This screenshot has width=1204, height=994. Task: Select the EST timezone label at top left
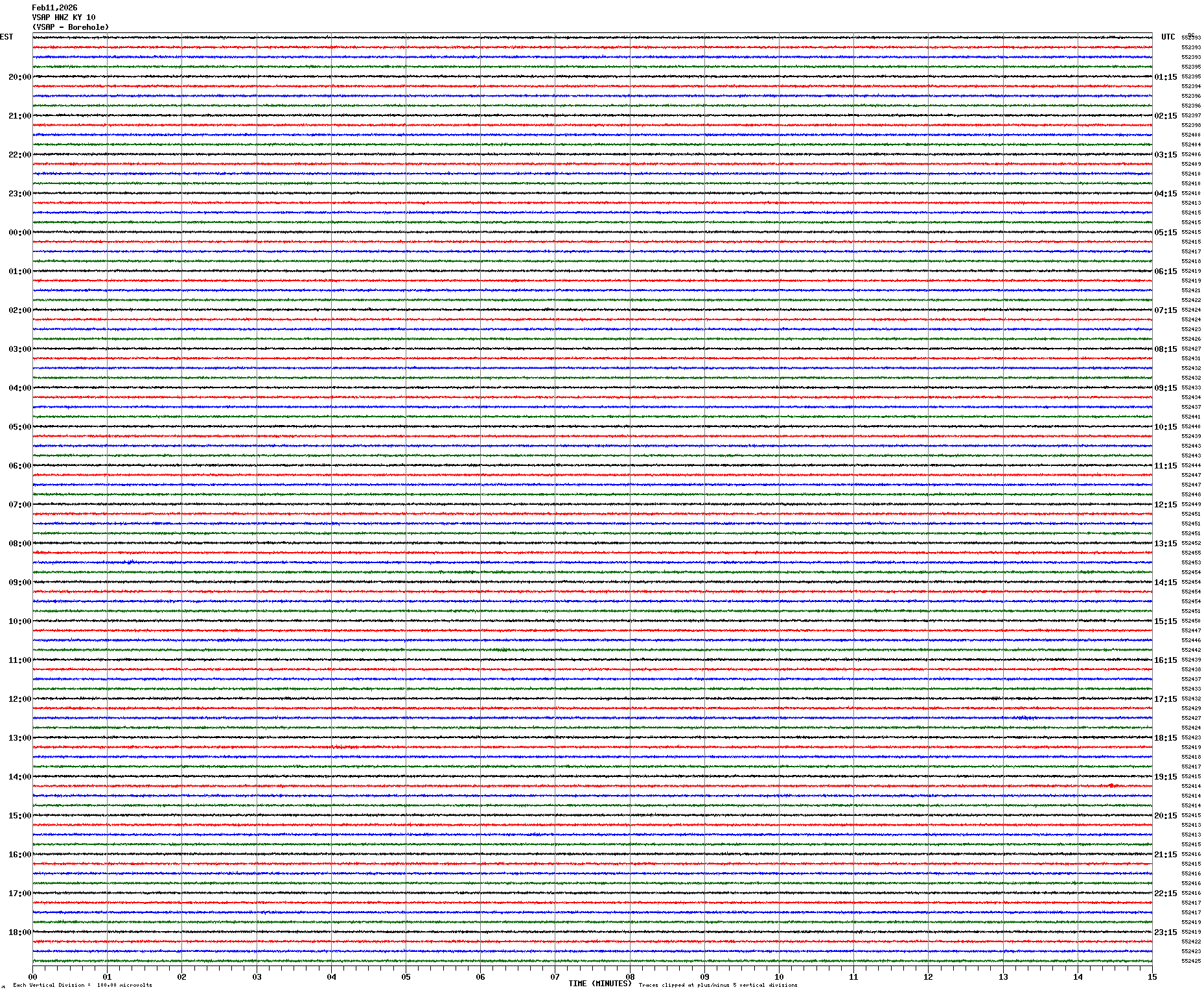coord(6,37)
